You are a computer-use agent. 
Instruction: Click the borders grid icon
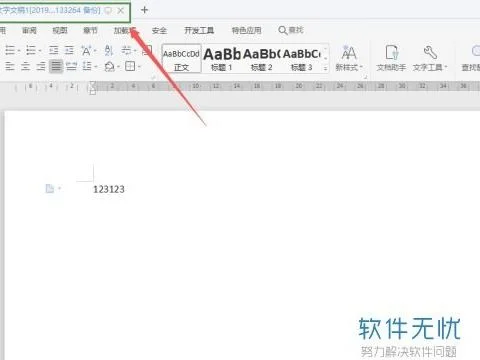tap(130, 66)
